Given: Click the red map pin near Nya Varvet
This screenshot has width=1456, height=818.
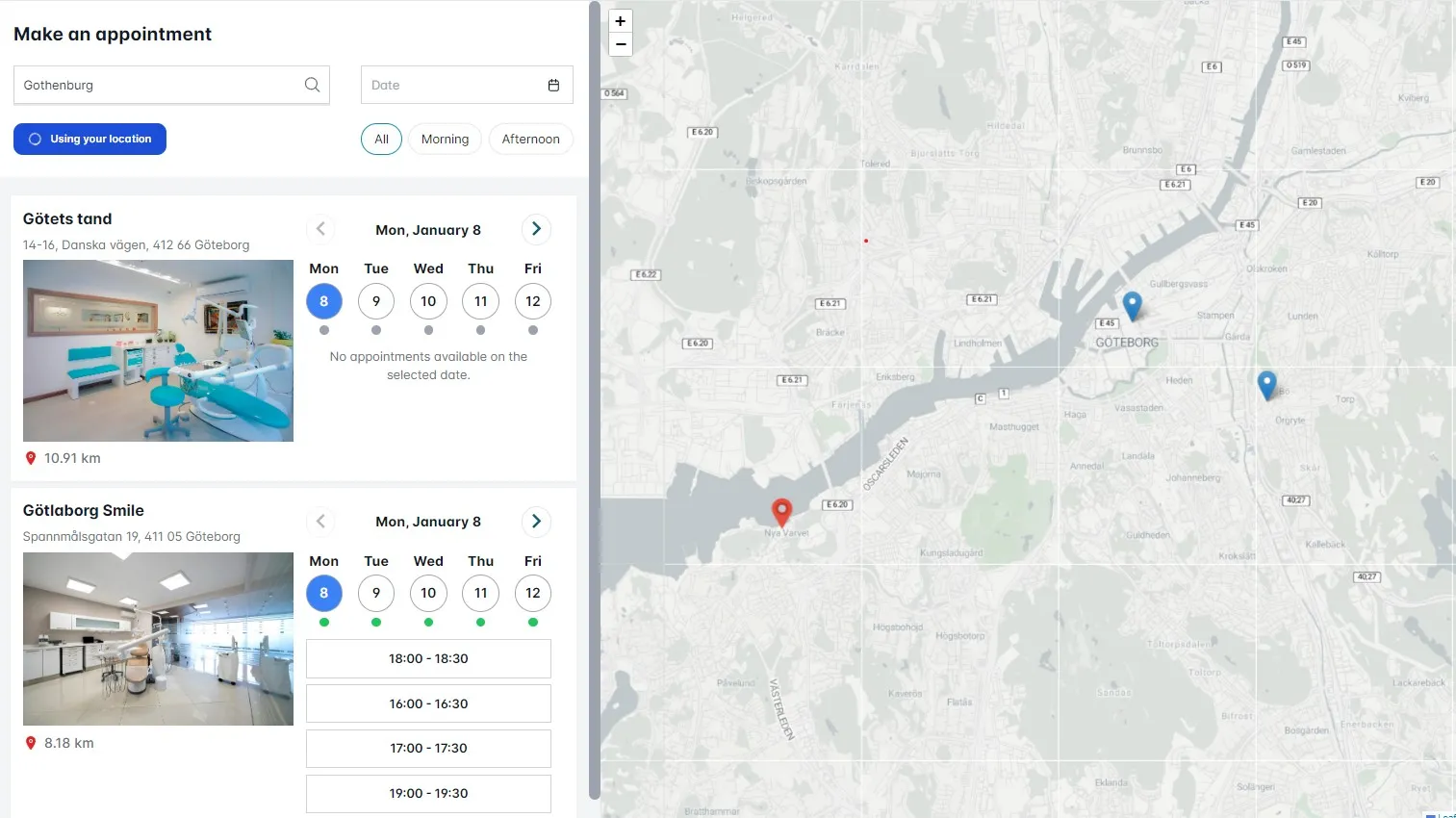Looking at the screenshot, I should coord(782,510).
